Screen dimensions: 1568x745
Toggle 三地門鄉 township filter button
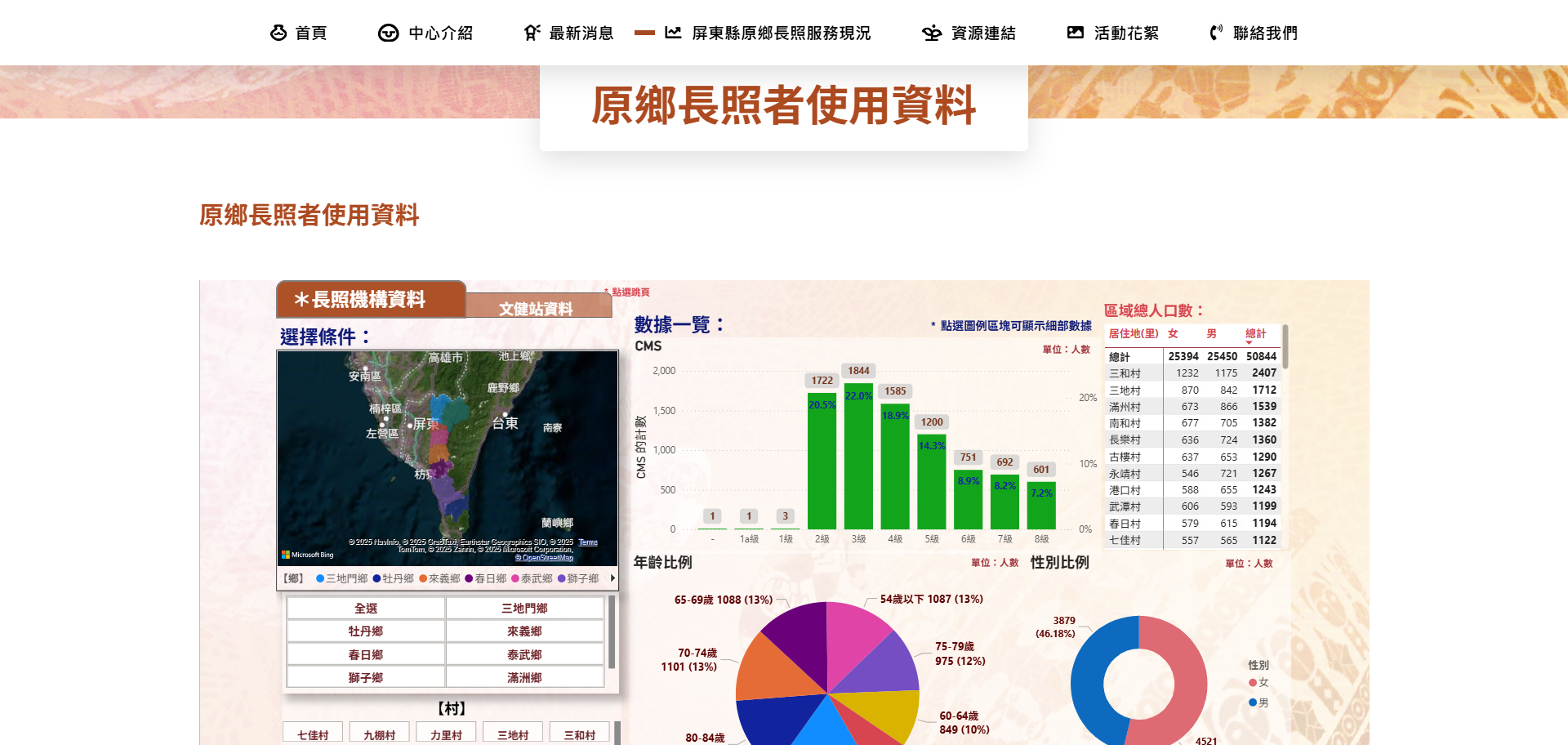[x=524, y=609]
